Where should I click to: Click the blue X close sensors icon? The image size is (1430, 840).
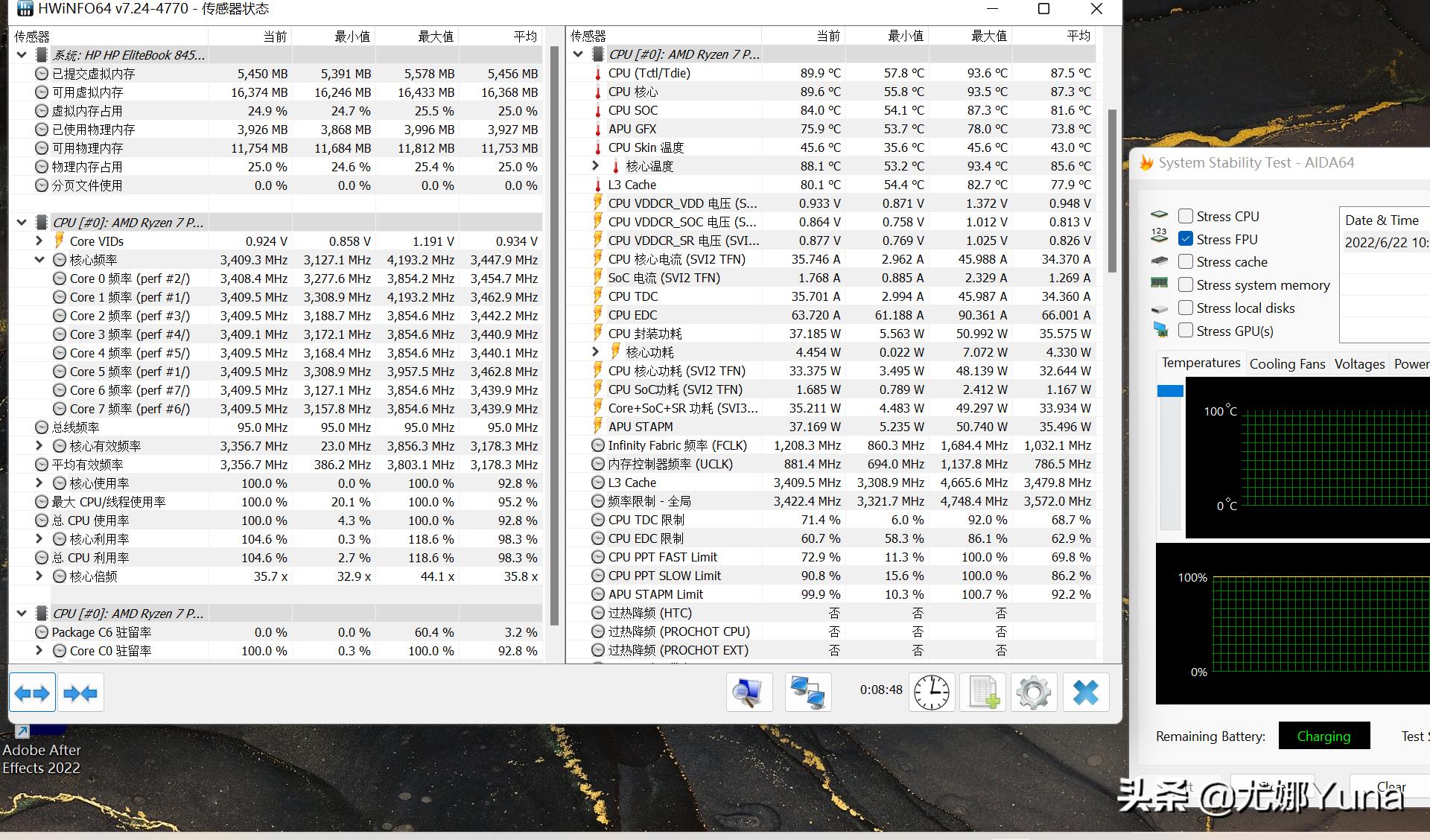coord(1085,693)
